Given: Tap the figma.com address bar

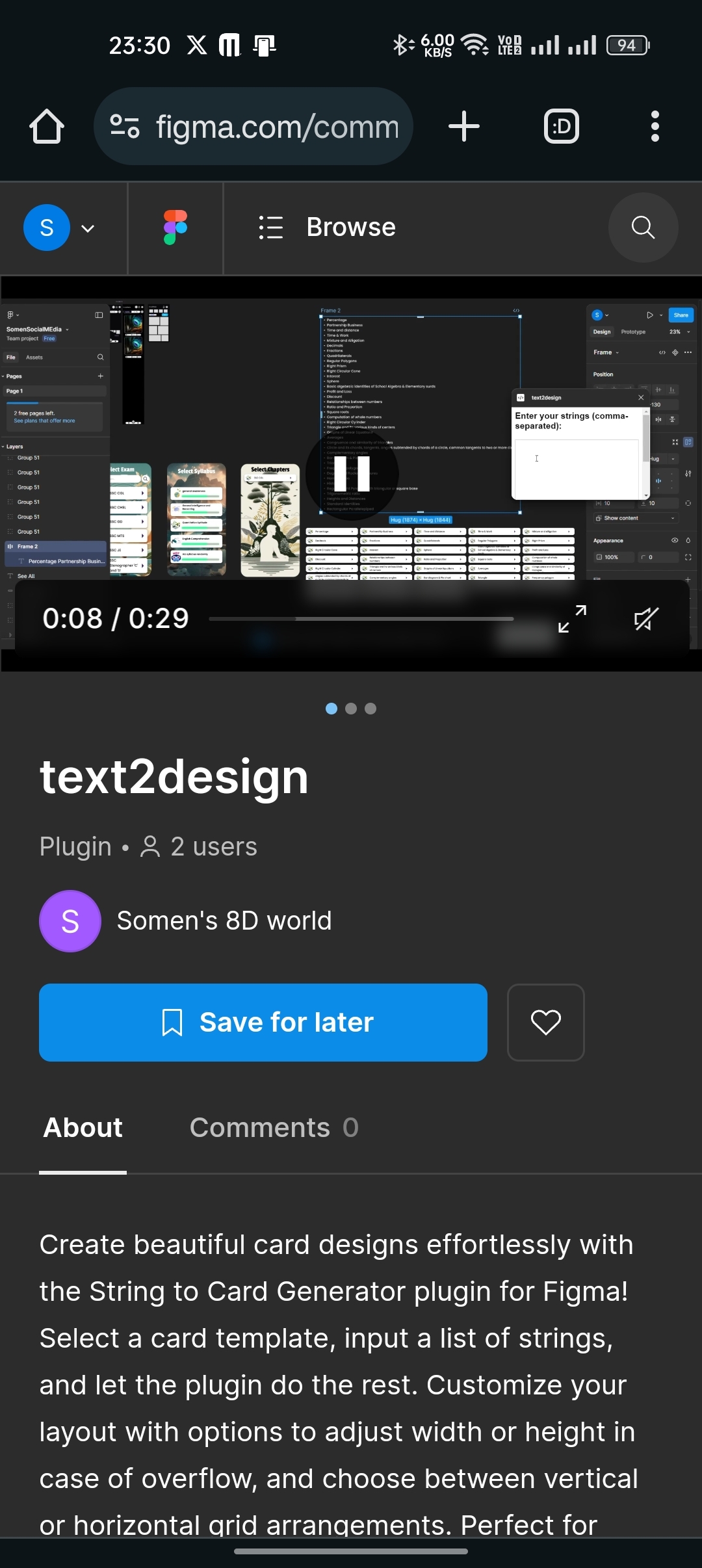Looking at the screenshot, I should [x=277, y=126].
